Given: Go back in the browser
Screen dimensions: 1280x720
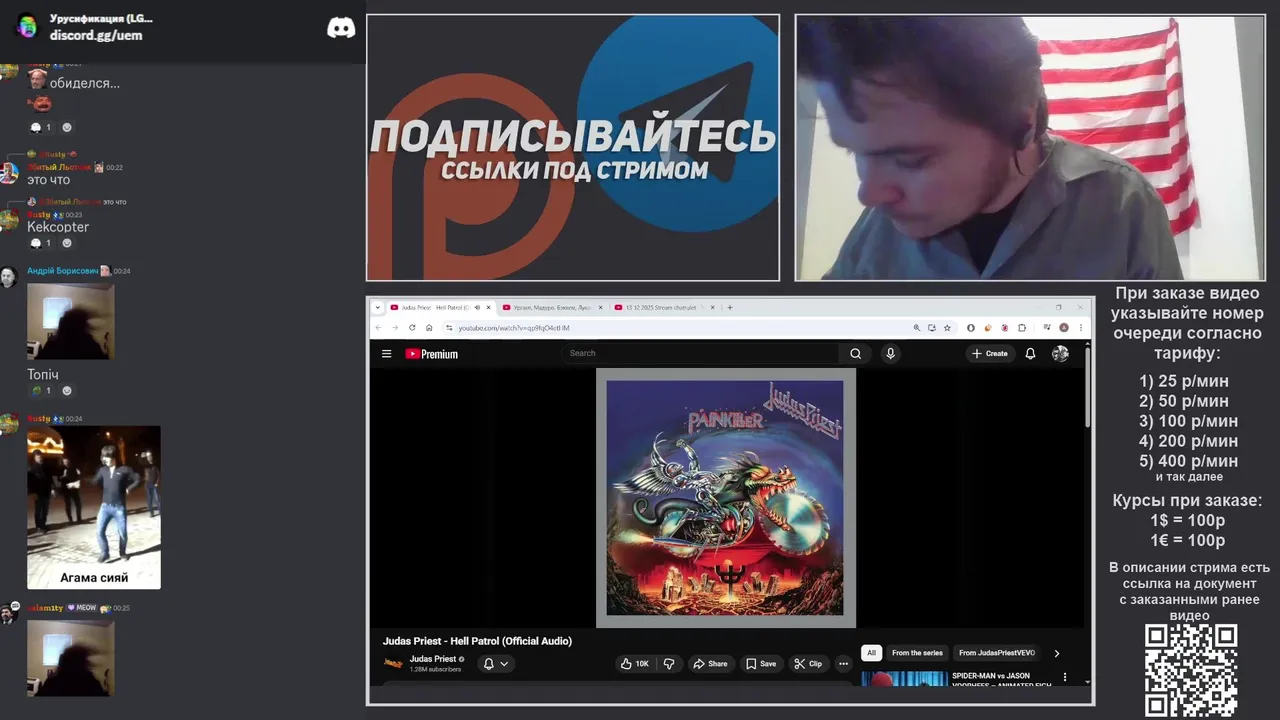Looking at the screenshot, I should pos(379,327).
